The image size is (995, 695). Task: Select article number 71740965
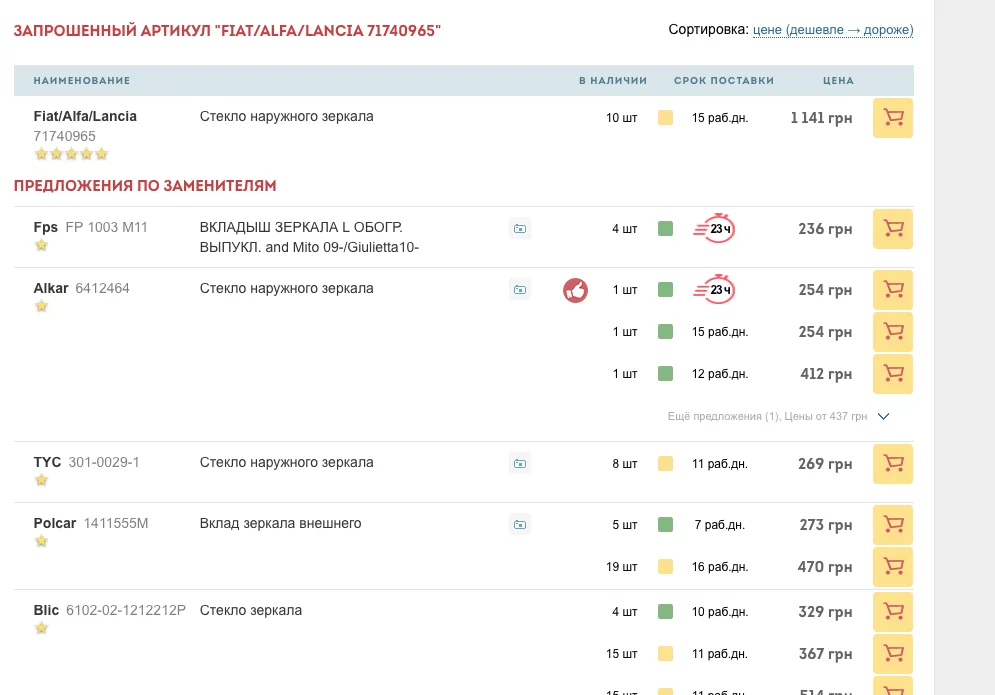click(65, 136)
